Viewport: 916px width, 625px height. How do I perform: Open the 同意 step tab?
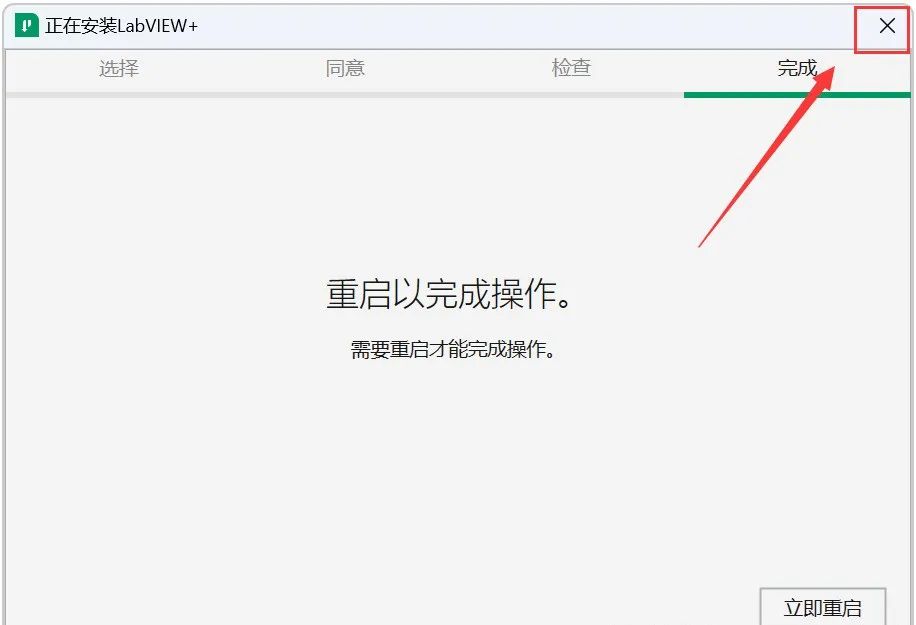click(x=345, y=68)
